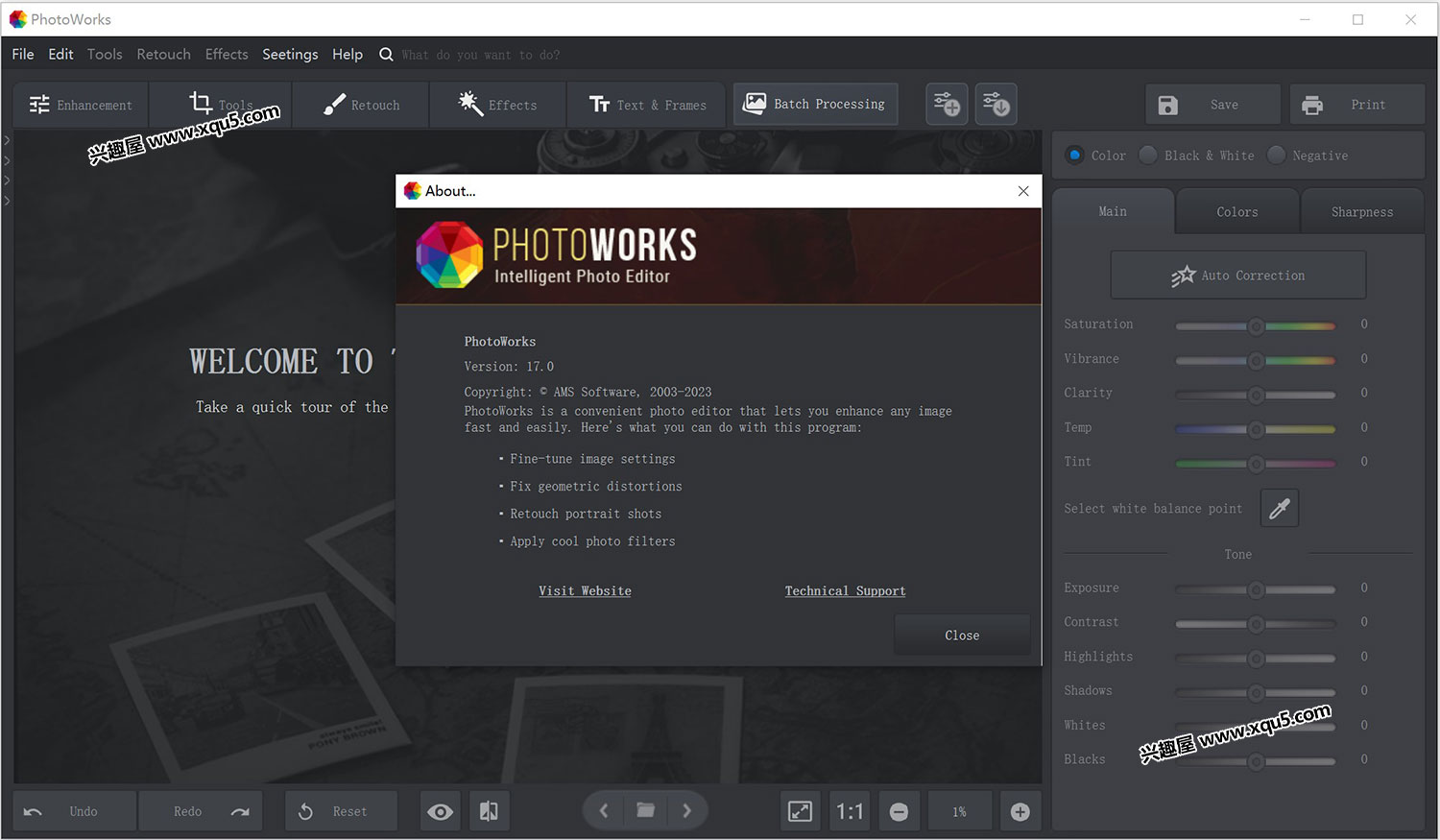Adjust the Shadows slider
This screenshot has height=840, width=1440.
point(1256,692)
